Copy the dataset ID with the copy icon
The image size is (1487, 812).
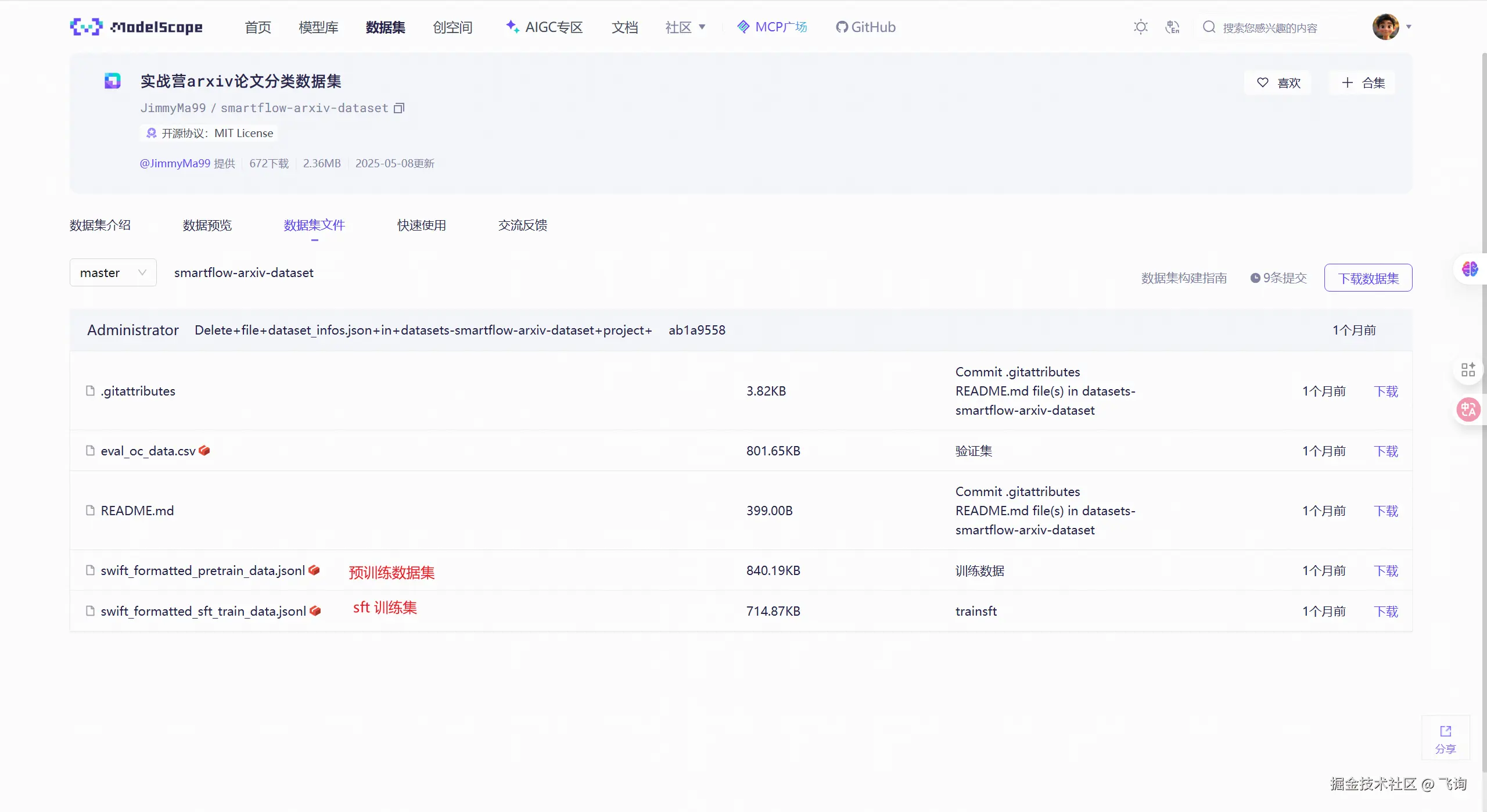coord(399,108)
